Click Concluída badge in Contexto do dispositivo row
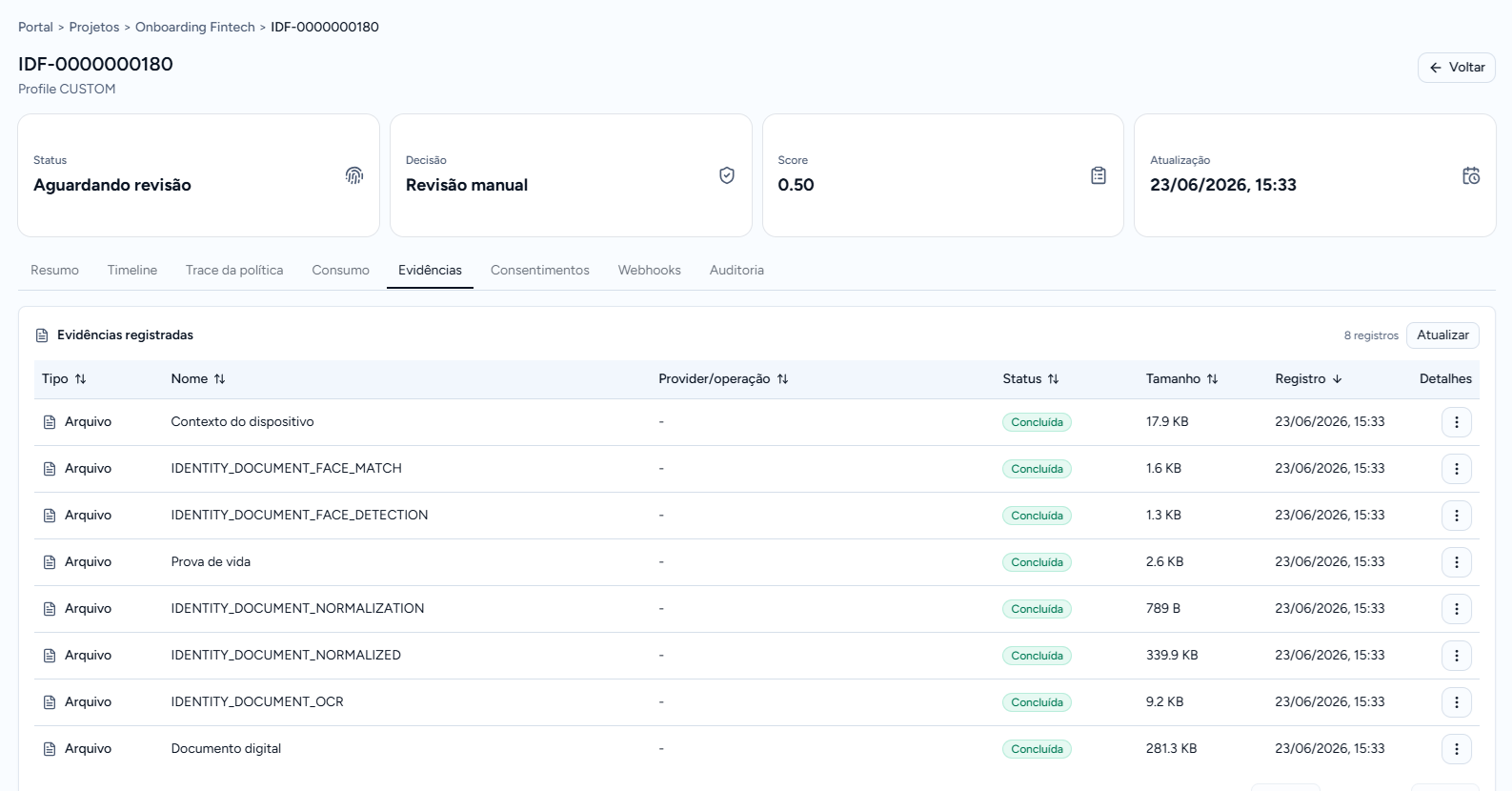The width and height of the screenshot is (1512, 791). click(1037, 422)
